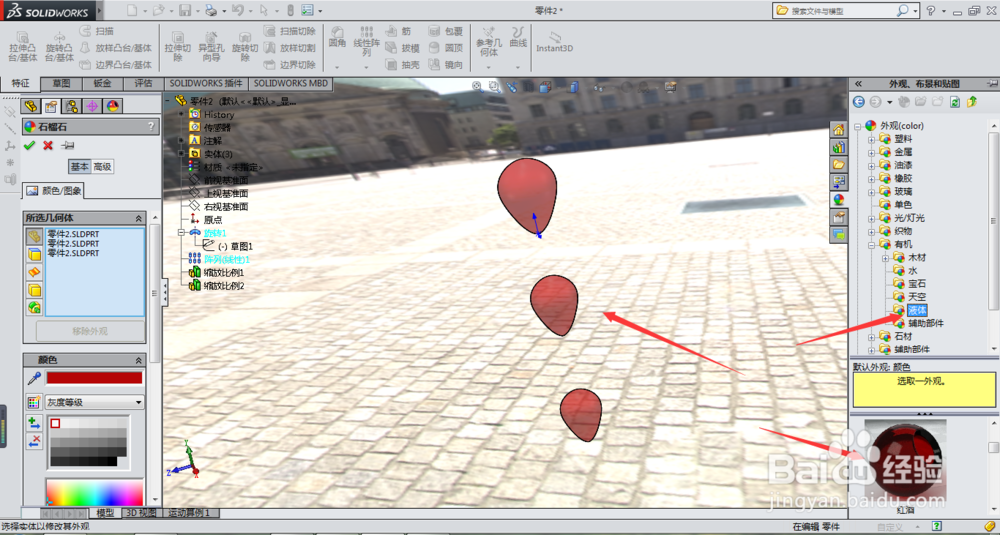Collapse the 颜色 section
This screenshot has height=535, width=1000.
point(138,360)
